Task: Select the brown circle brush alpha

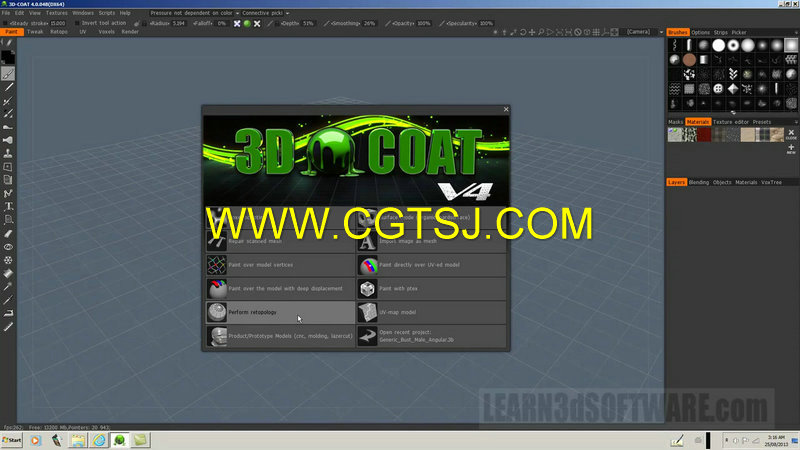Action: tap(689, 60)
